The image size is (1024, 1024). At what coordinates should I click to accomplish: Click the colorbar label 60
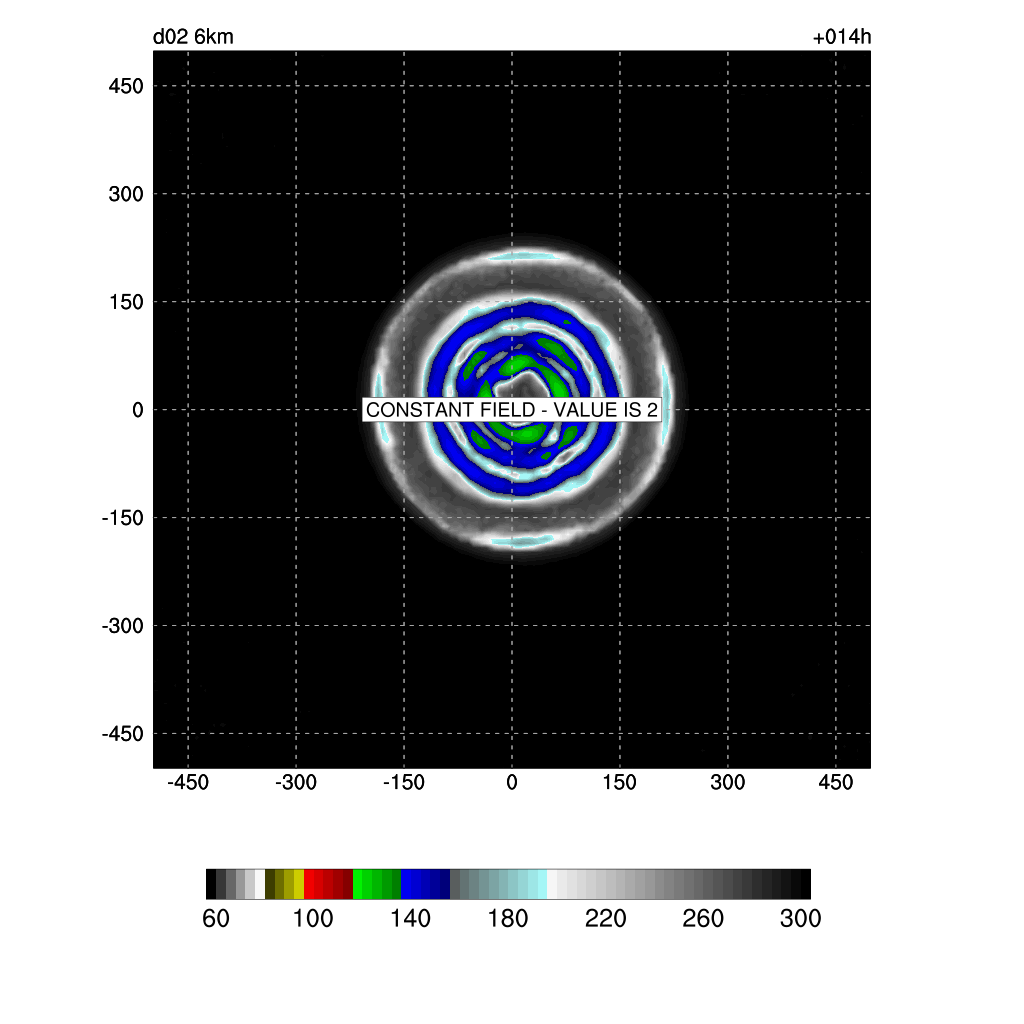coord(216,919)
